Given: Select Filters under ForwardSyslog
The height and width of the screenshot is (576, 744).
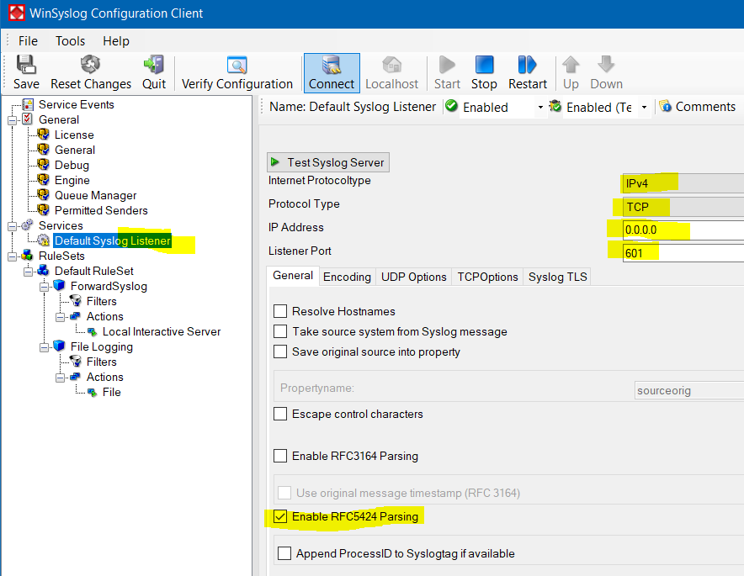Looking at the screenshot, I should (101, 301).
